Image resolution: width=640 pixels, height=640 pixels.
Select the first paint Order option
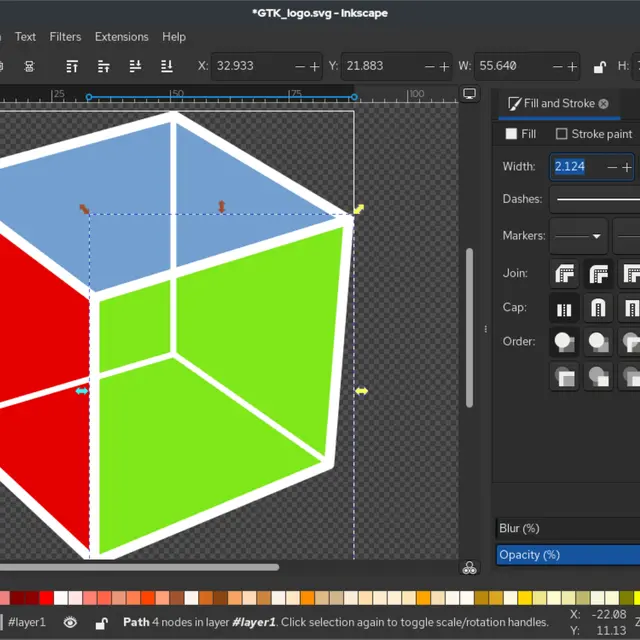click(564, 342)
